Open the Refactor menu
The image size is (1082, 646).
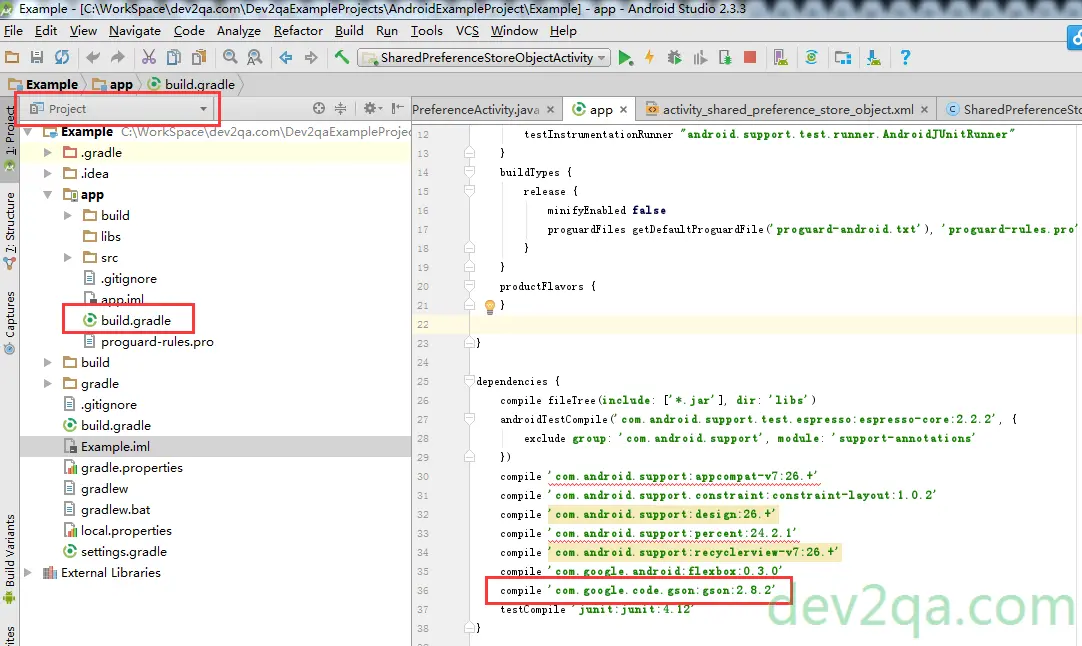tap(298, 30)
